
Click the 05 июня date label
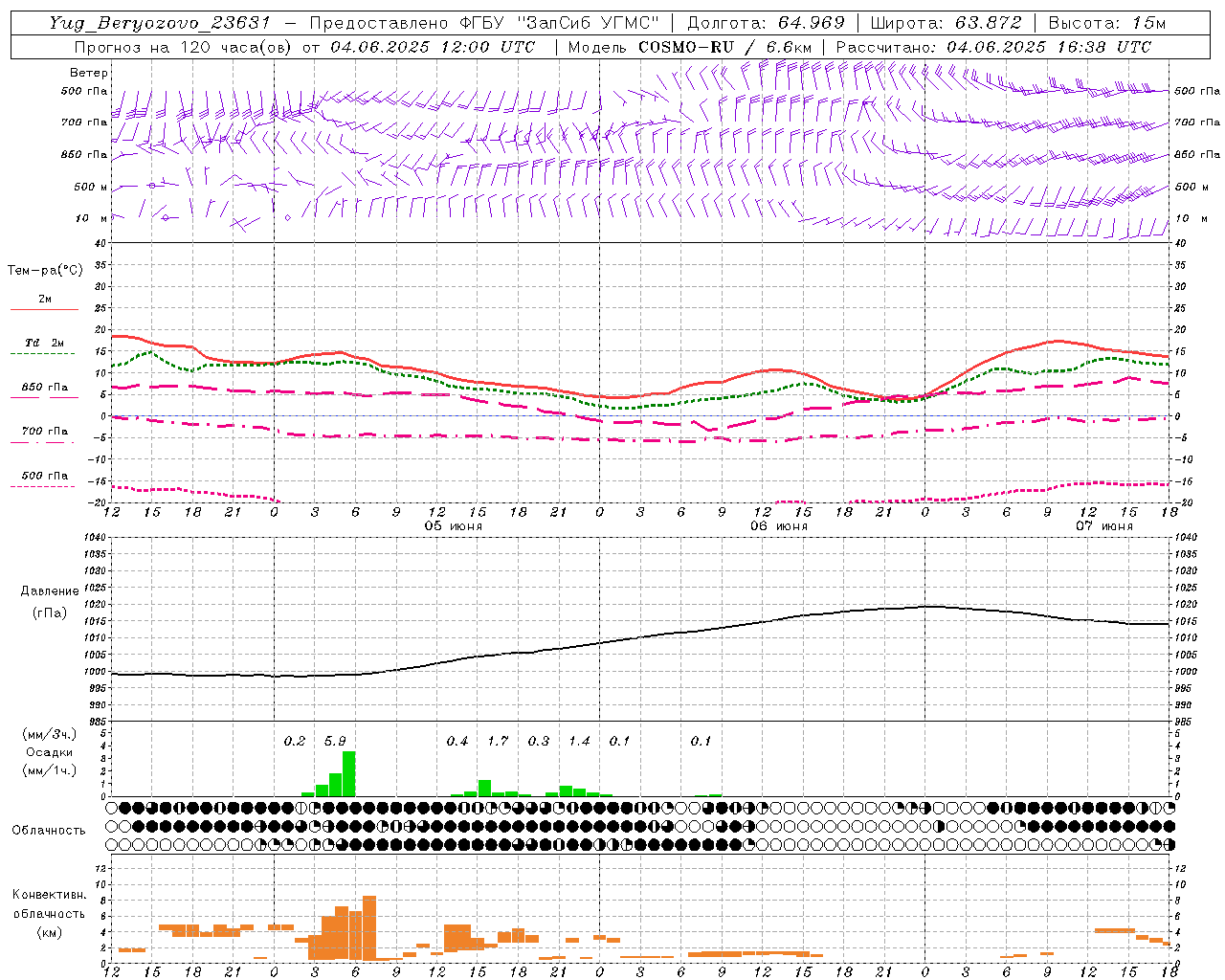pos(454,526)
